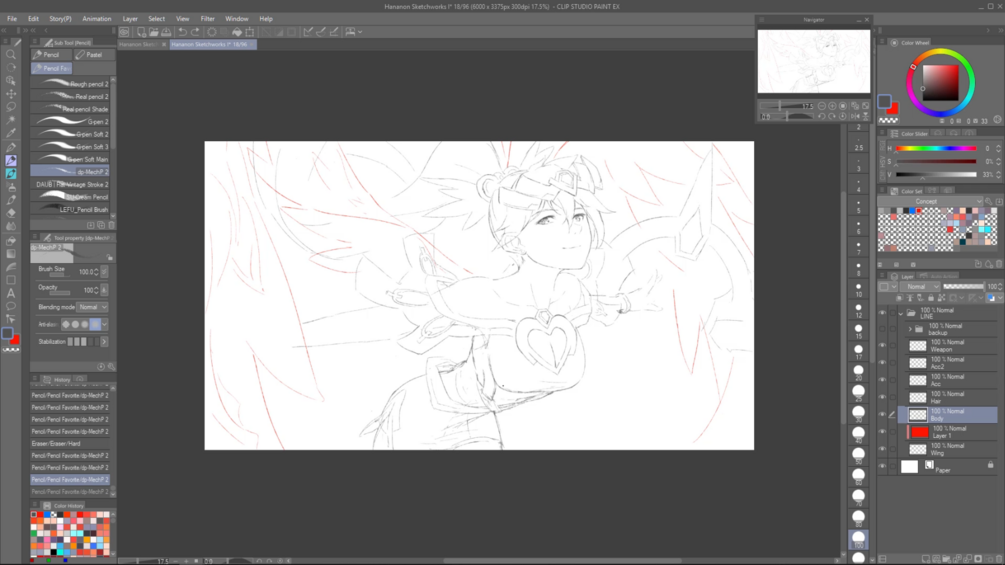Adjust the Value slider in Color Slider

pyautogui.click(x=936, y=174)
